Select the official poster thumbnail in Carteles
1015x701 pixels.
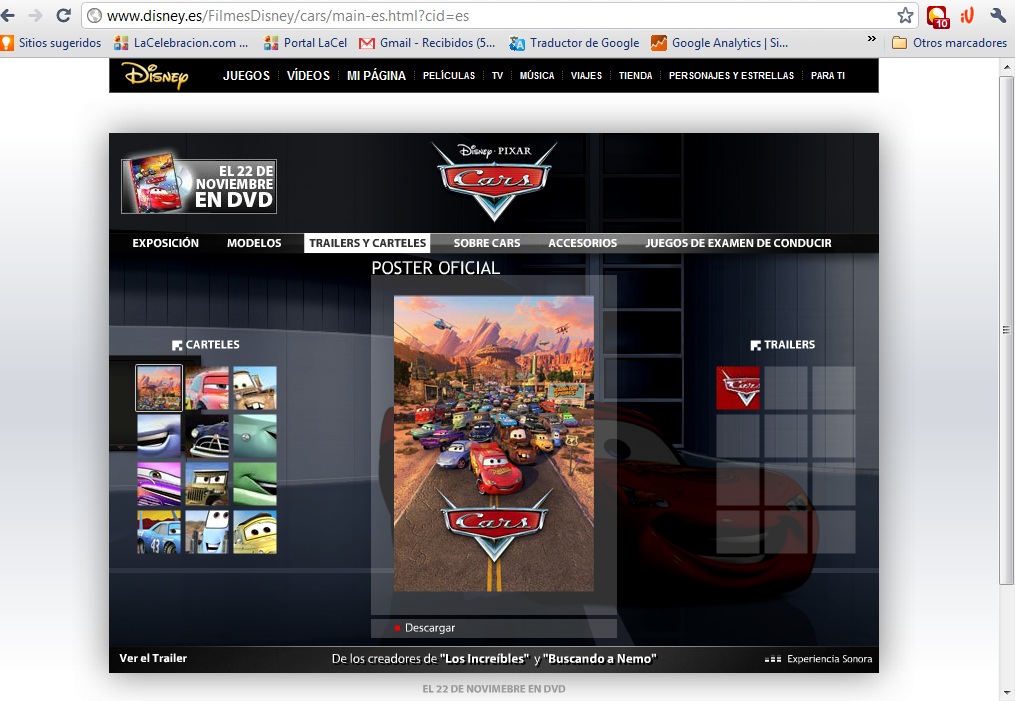pos(159,388)
